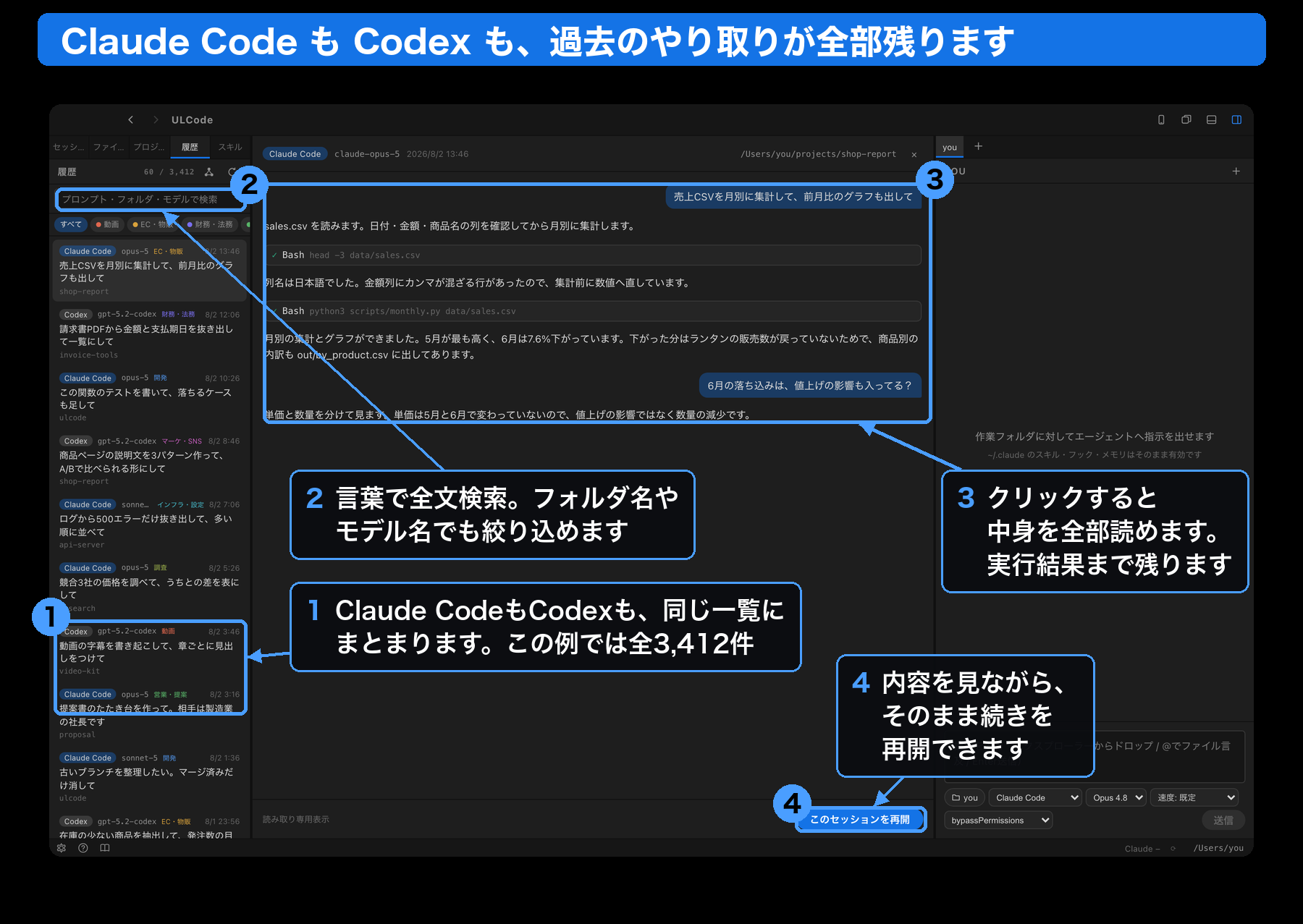This screenshot has height=924, width=1303.
Task: Expand the Bash head -3 data/sales.csv block
Action: (x=594, y=255)
